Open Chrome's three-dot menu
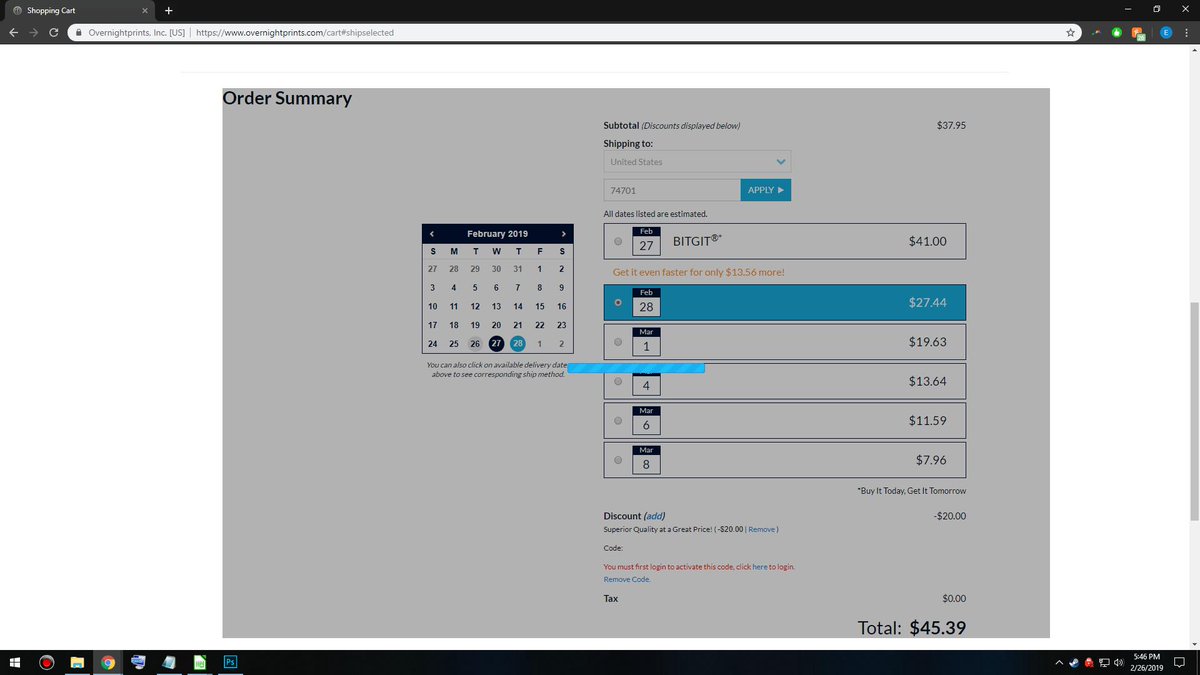Image resolution: width=1200 pixels, height=675 pixels. coord(1187,32)
